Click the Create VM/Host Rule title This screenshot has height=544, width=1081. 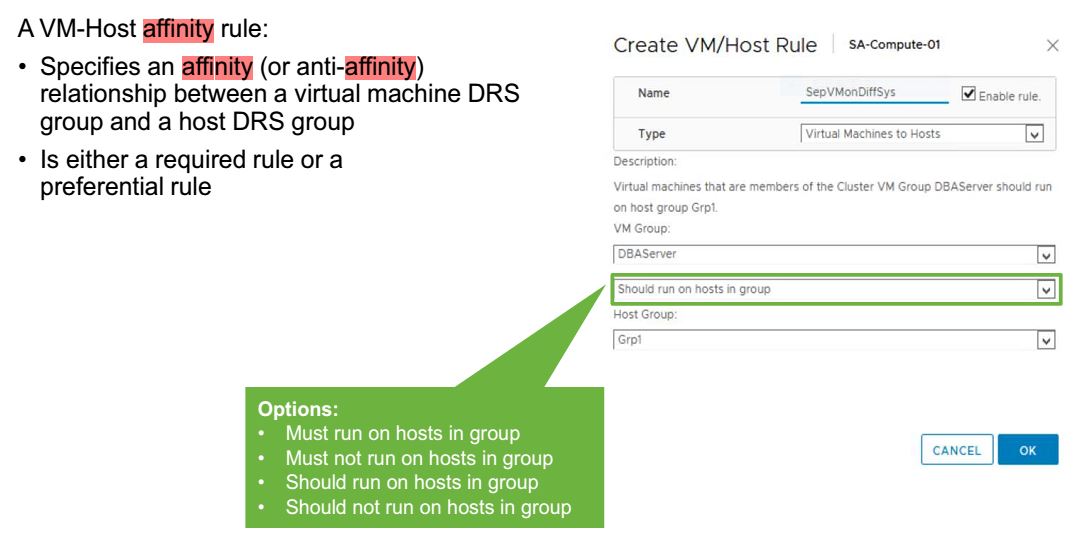click(715, 46)
